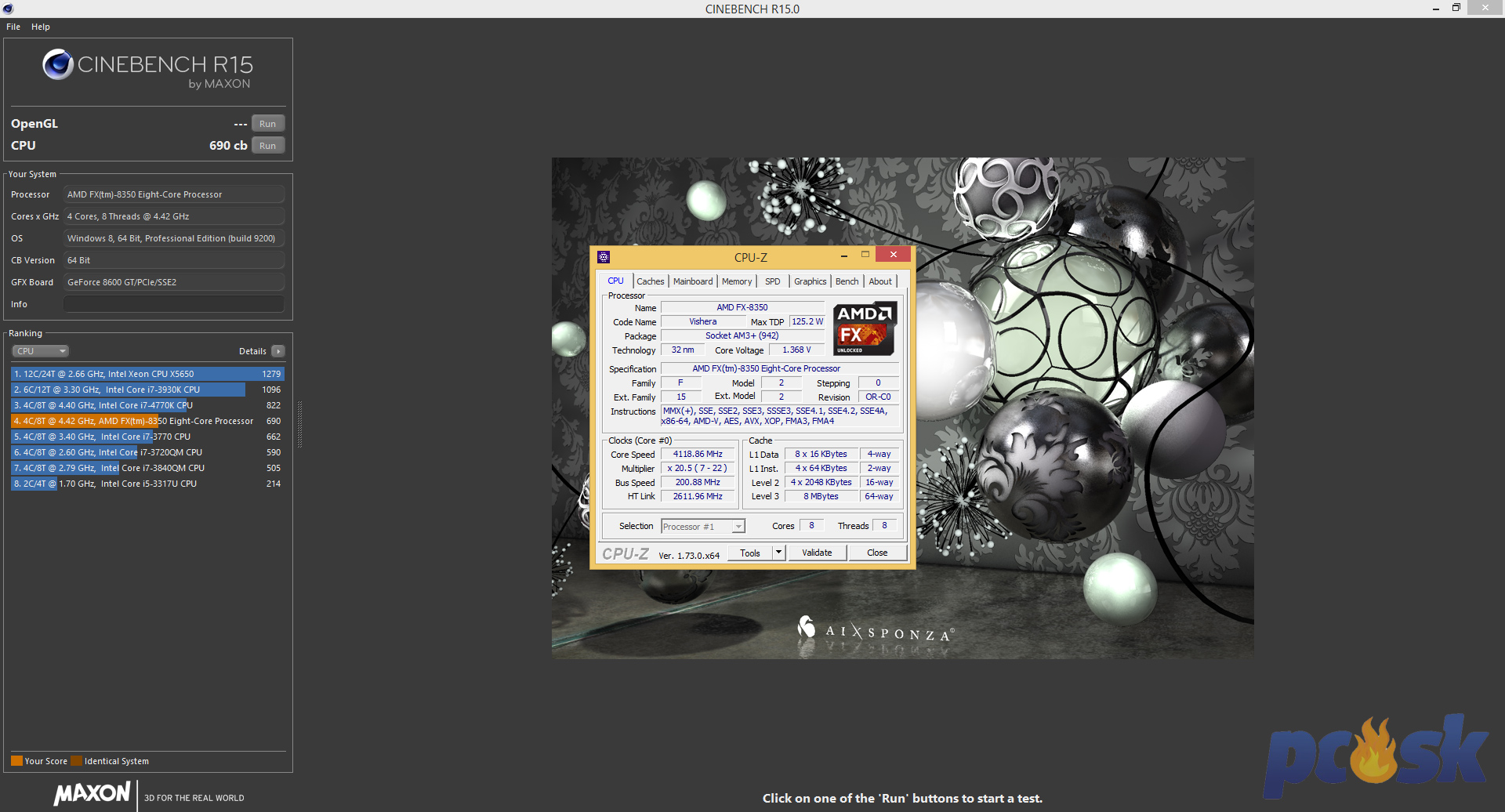Click the MAXON logo at bottom left
Image resolution: width=1505 pixels, height=812 pixels.
tap(92, 793)
